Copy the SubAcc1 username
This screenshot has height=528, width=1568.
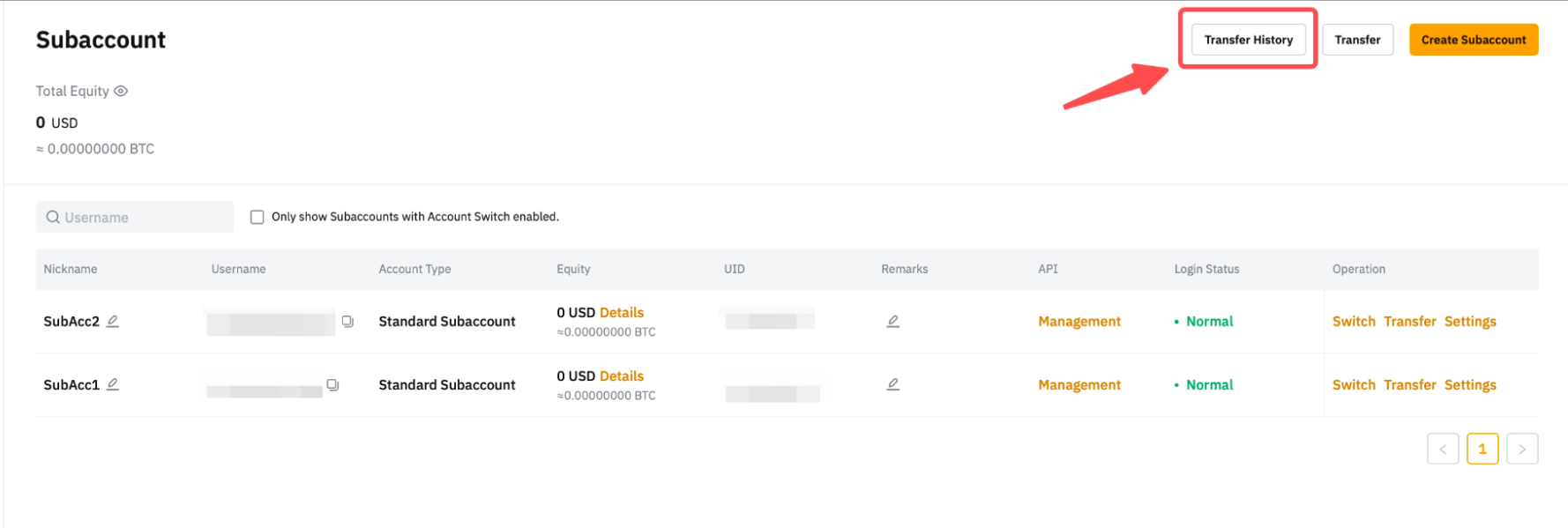(x=332, y=385)
